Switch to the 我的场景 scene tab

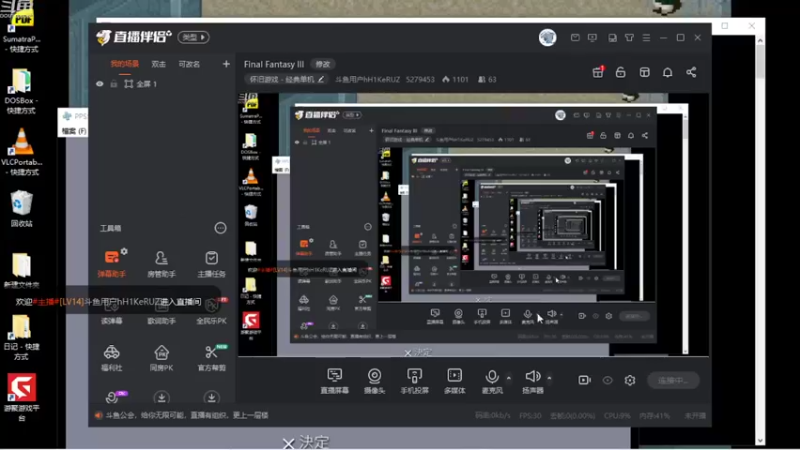pyautogui.click(x=124, y=64)
